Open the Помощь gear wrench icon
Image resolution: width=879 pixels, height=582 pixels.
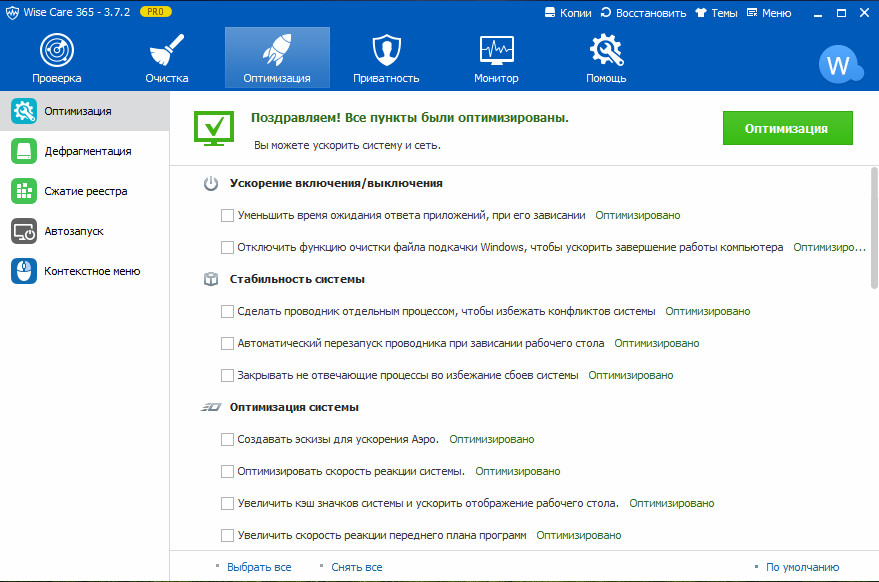click(607, 50)
